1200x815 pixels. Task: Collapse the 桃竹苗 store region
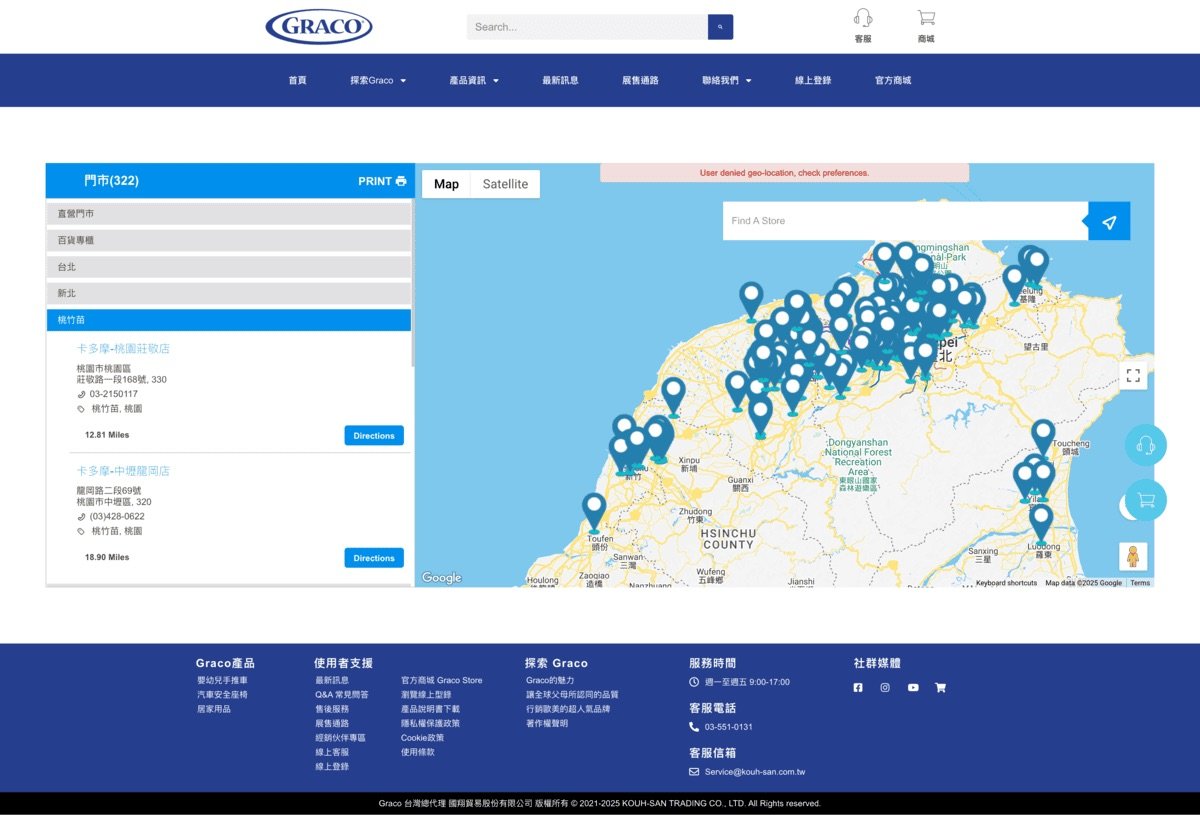[x=228, y=320]
